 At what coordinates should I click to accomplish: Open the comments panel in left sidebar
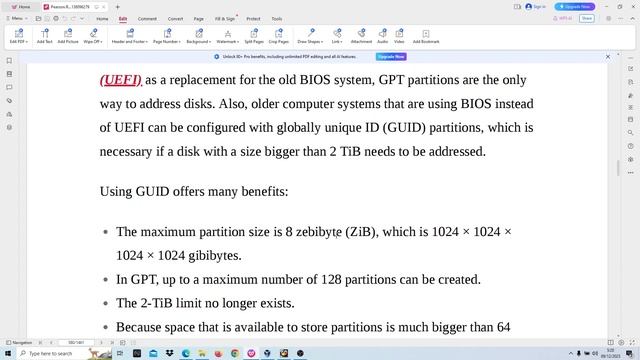coord(9,87)
